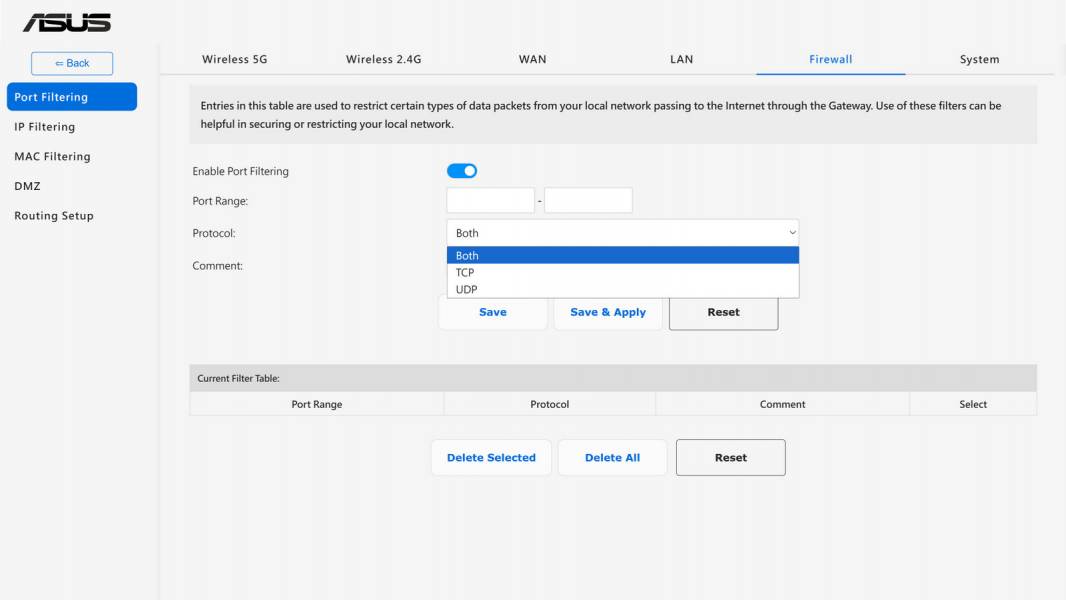The width and height of the screenshot is (1066, 600).
Task: Choose UDP in Protocol list
Action: 623,289
